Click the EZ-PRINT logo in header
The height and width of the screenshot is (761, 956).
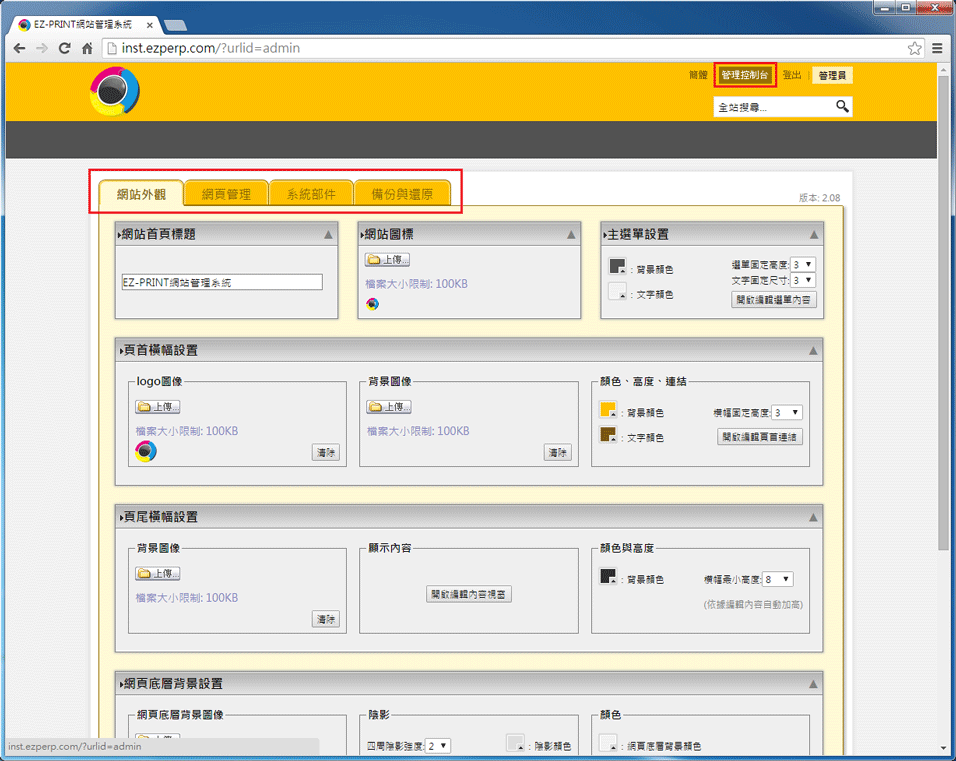pos(114,92)
